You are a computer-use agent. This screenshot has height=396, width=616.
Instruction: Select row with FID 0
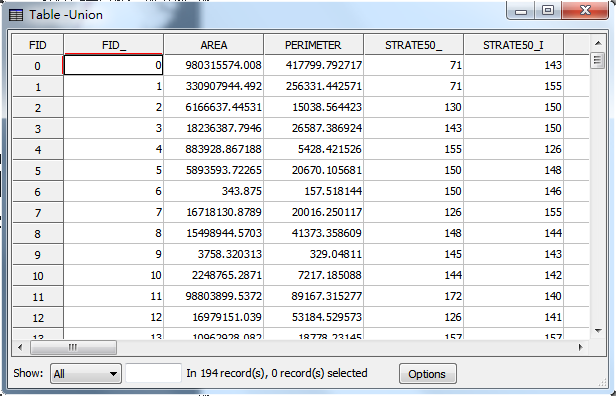(x=38, y=66)
